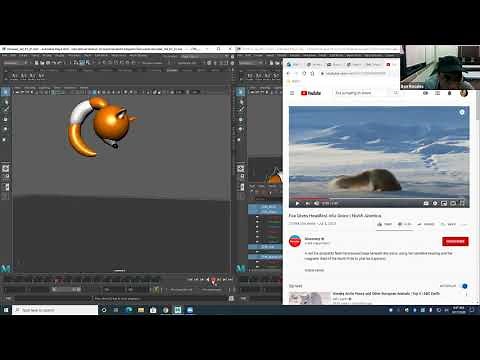Save the fox video to playlist
The height and width of the screenshot is (360, 480).
tap(448, 224)
